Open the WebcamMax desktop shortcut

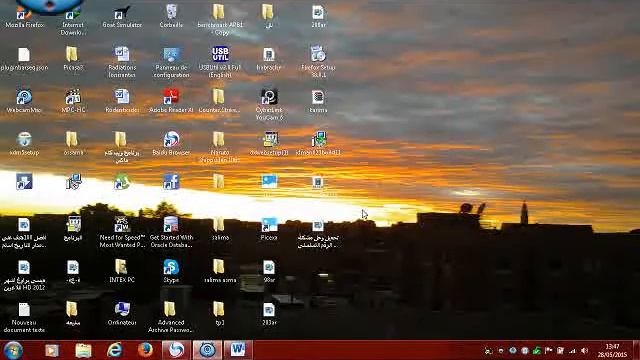point(24,102)
